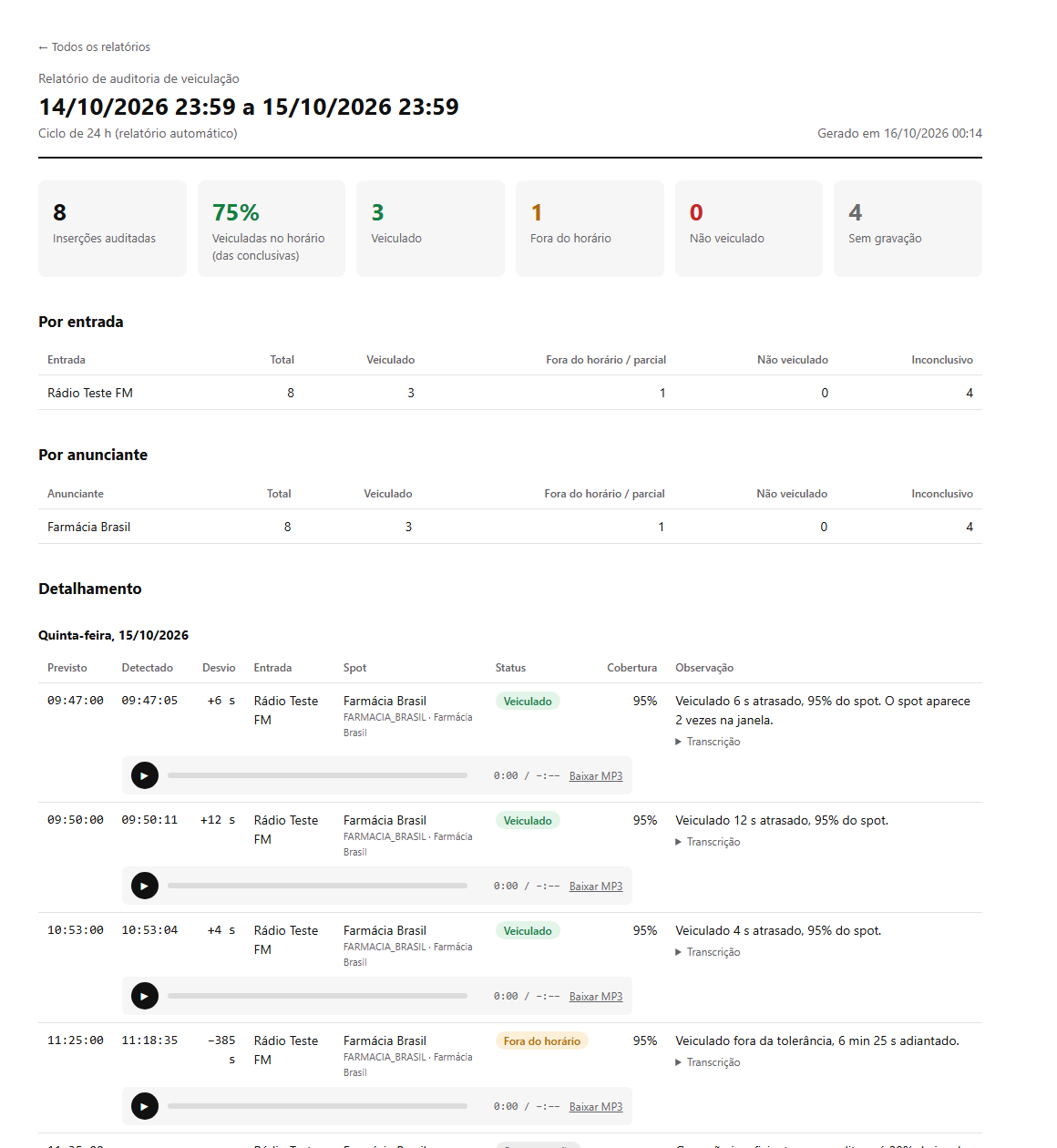
Task: Play audio for the 09:50:00 insertion
Action: (145, 886)
